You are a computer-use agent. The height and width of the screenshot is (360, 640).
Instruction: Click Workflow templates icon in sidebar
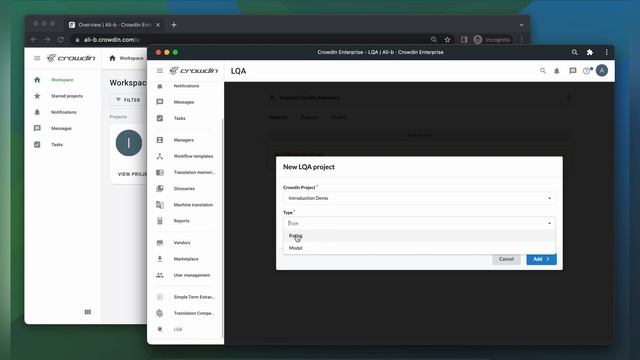click(x=160, y=156)
